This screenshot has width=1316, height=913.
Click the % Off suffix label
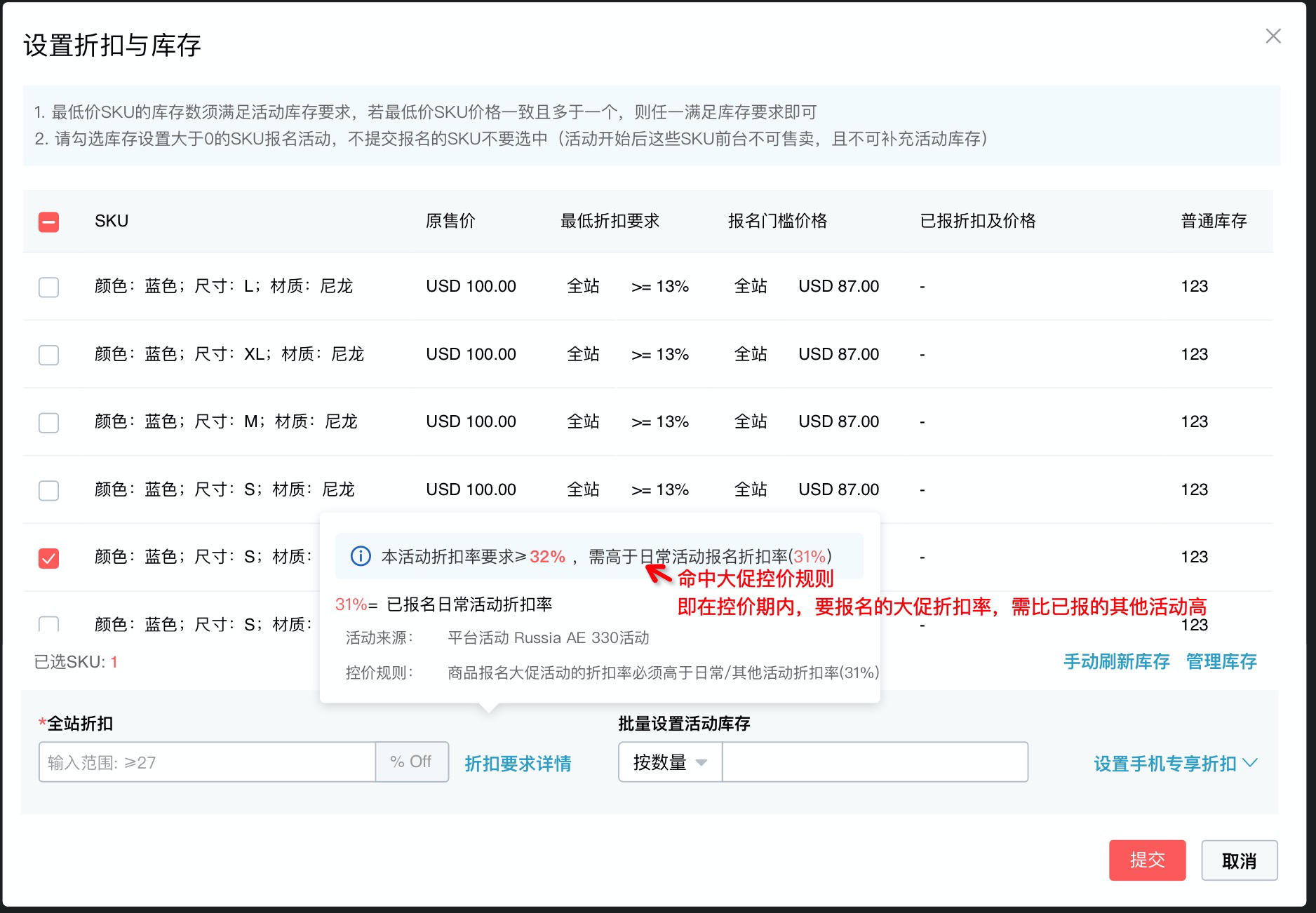[411, 762]
